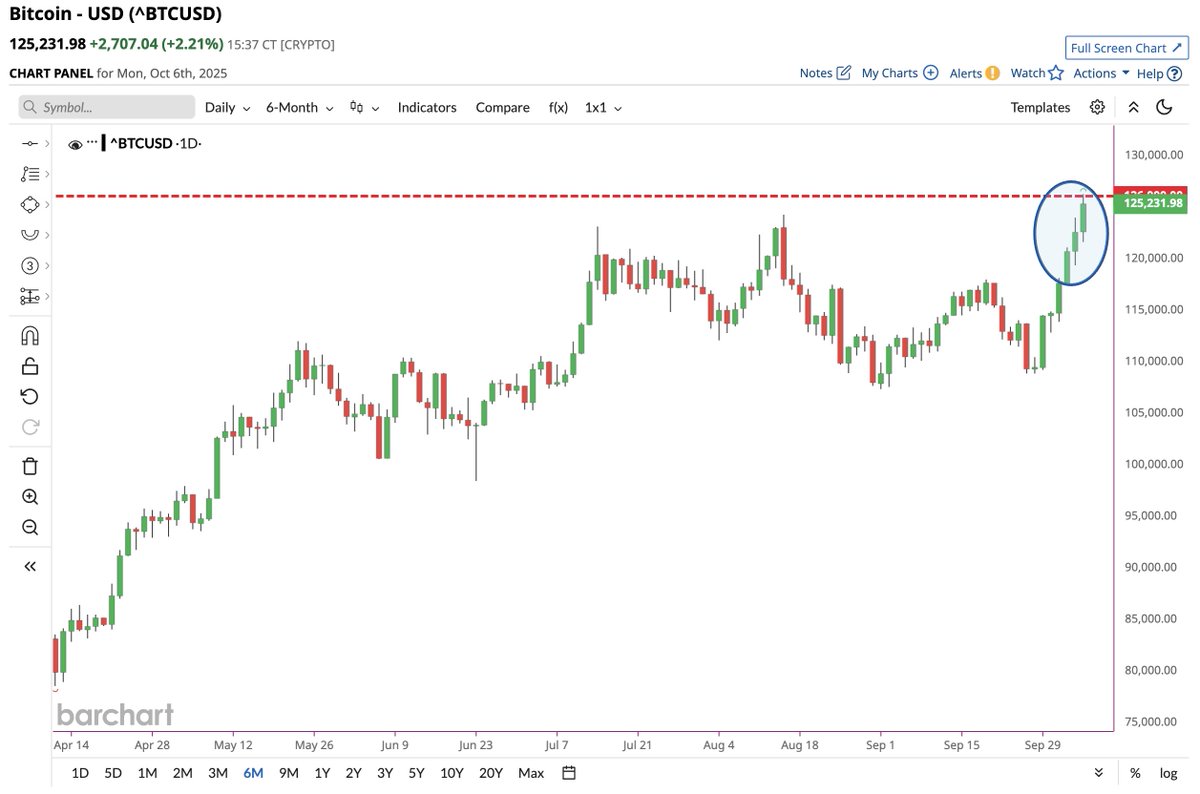Open the 6-Month period dropdown

299,107
